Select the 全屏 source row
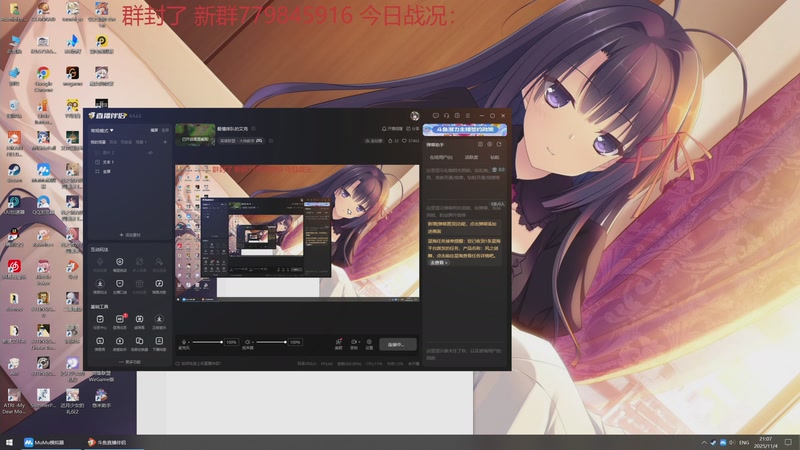This screenshot has height=450, width=800. [130, 171]
